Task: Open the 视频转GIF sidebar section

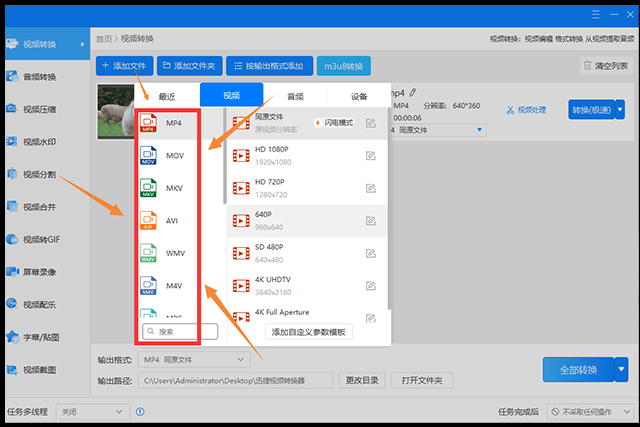Action: pyautogui.click(x=47, y=240)
